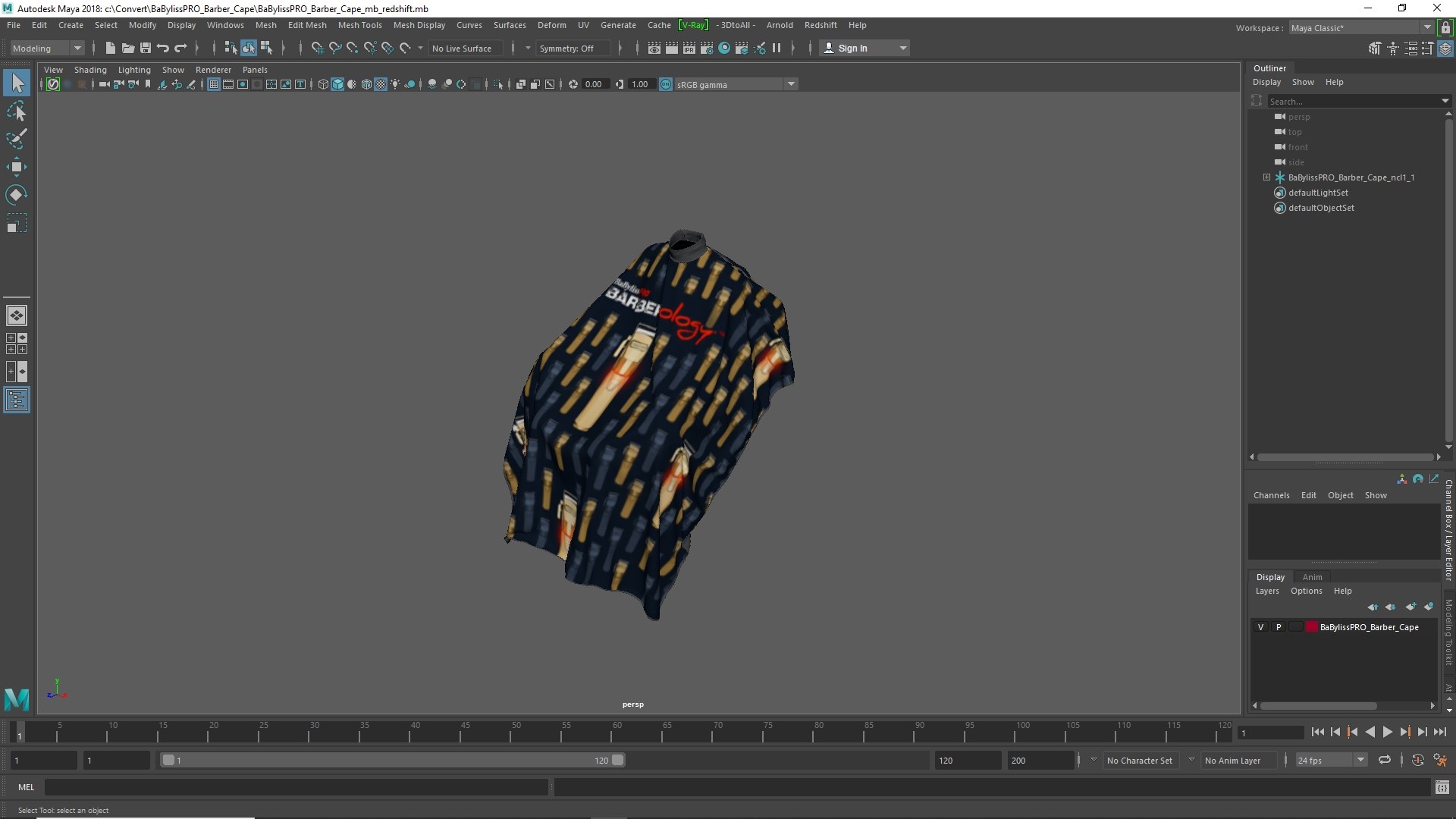Open the No Anim Layer dropdown arrow

tap(1191, 760)
